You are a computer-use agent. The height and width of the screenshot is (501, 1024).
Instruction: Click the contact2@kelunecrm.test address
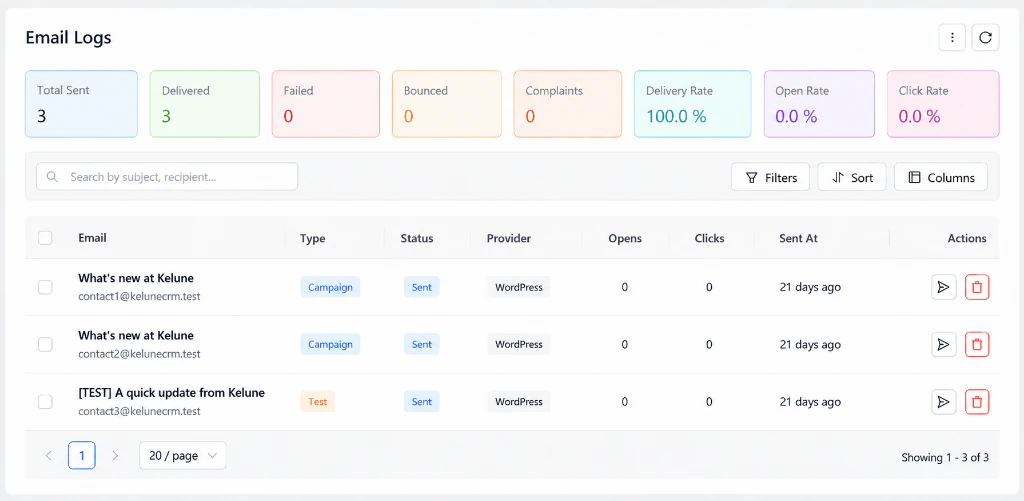coord(139,354)
